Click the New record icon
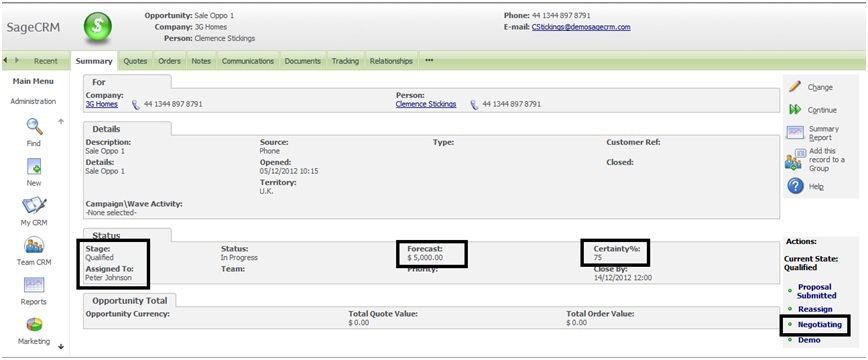868x360 pixels. click(34, 166)
